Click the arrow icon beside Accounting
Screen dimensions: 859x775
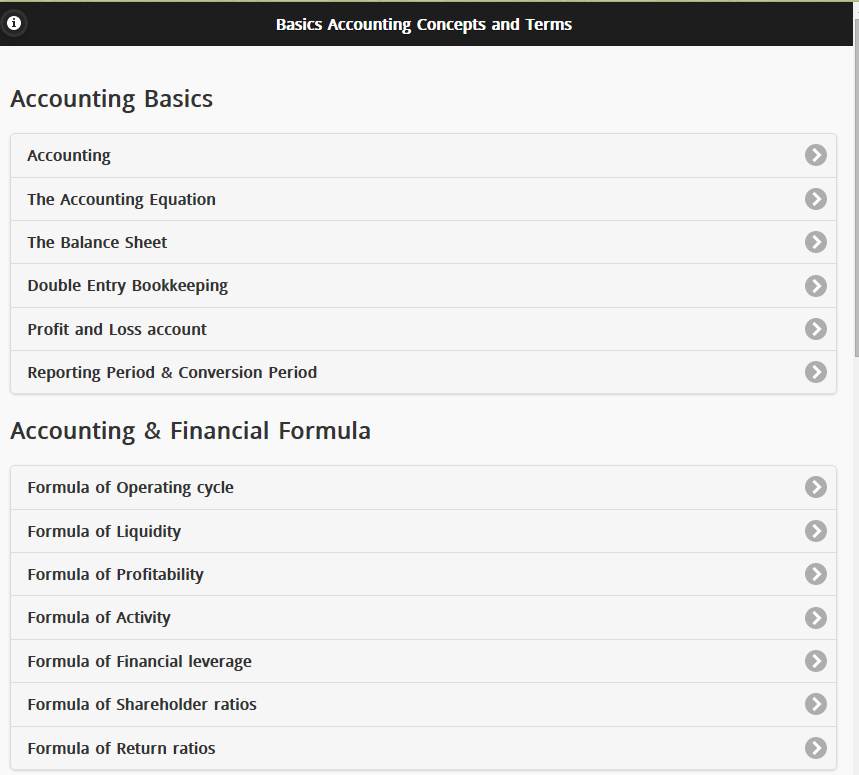pyautogui.click(x=816, y=155)
